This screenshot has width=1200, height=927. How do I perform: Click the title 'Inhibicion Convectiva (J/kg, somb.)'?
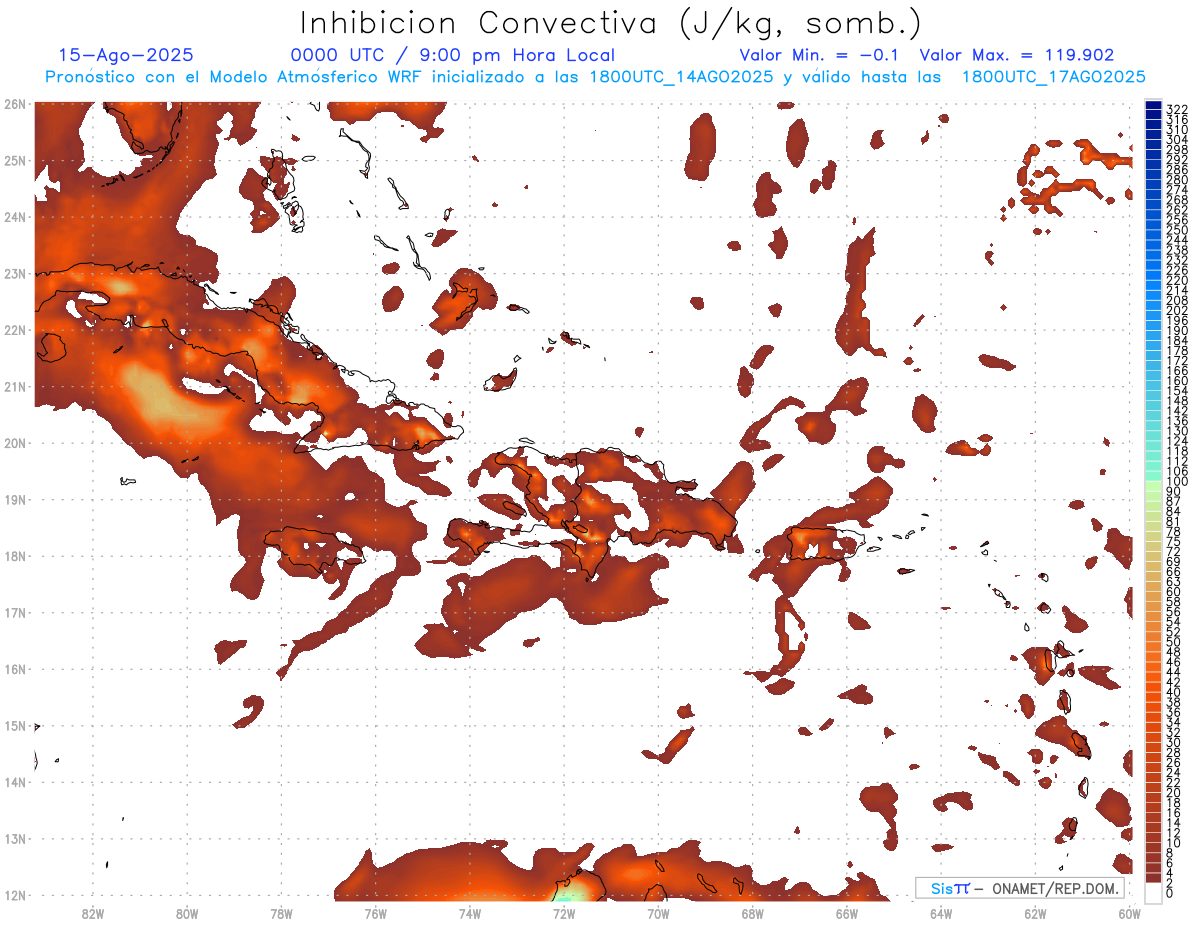[611, 23]
